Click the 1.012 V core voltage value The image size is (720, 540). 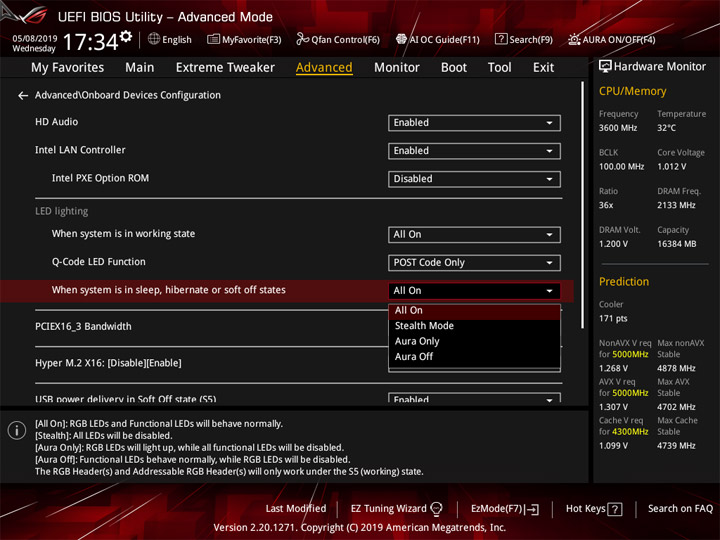click(x=671, y=167)
